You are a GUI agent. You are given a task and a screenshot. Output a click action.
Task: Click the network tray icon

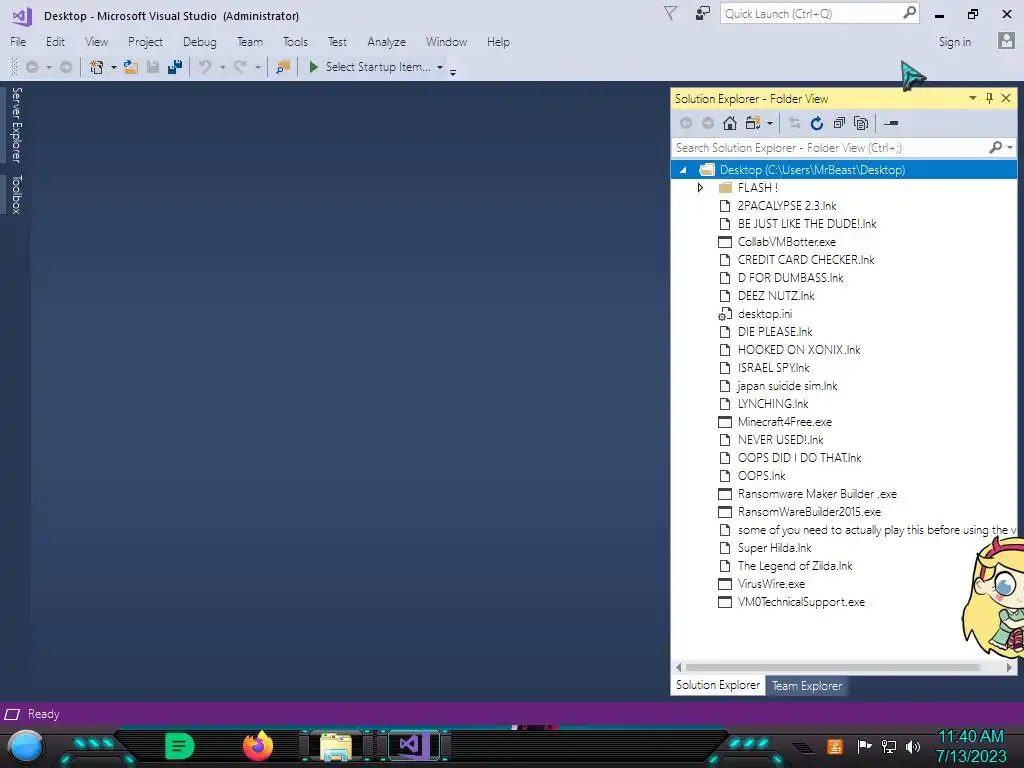pos(888,746)
